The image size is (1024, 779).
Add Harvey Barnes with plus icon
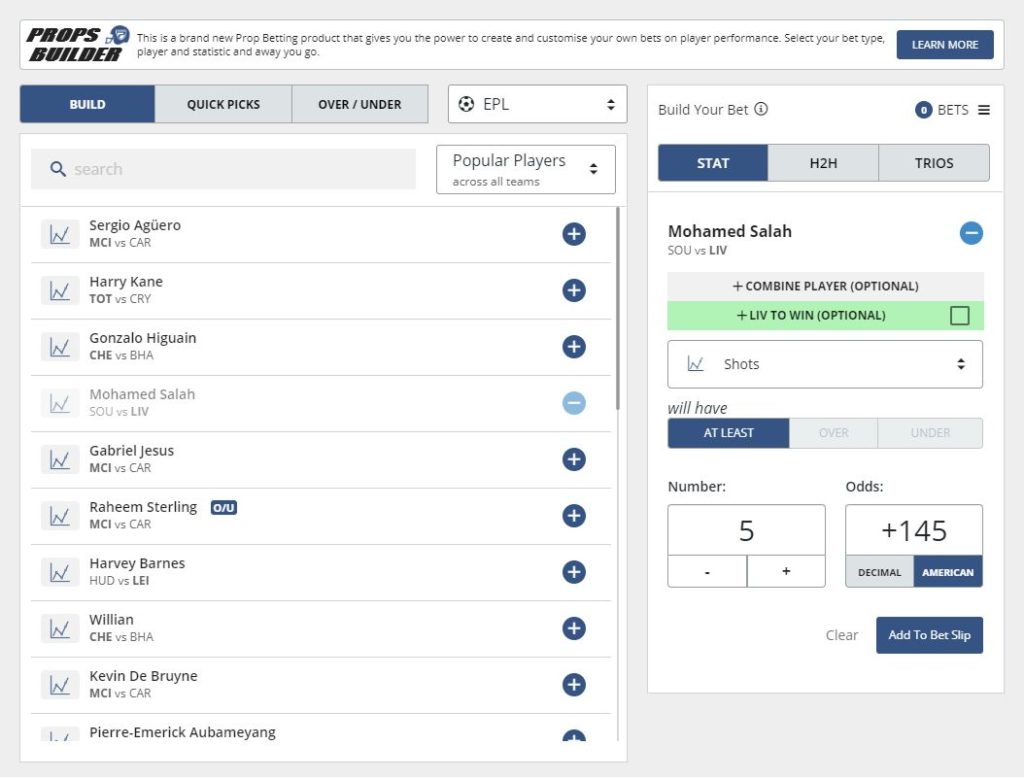[573, 571]
